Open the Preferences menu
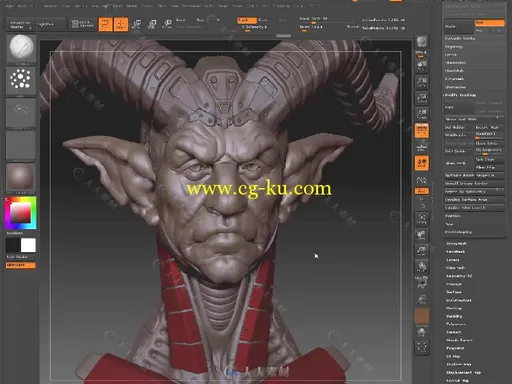 point(191,6)
